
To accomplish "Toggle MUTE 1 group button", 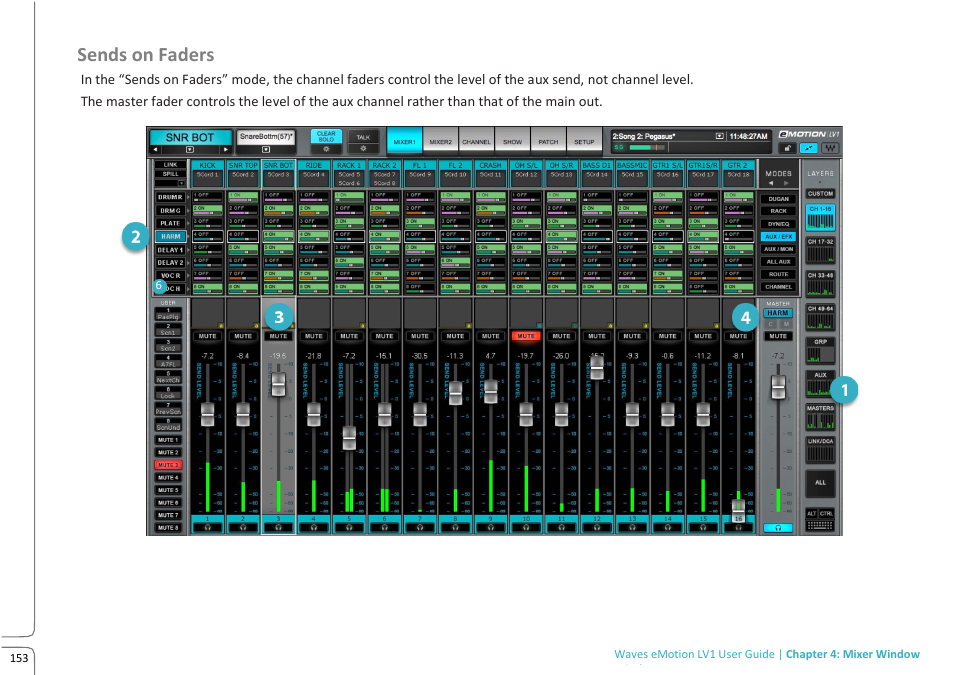I will tap(168, 439).
